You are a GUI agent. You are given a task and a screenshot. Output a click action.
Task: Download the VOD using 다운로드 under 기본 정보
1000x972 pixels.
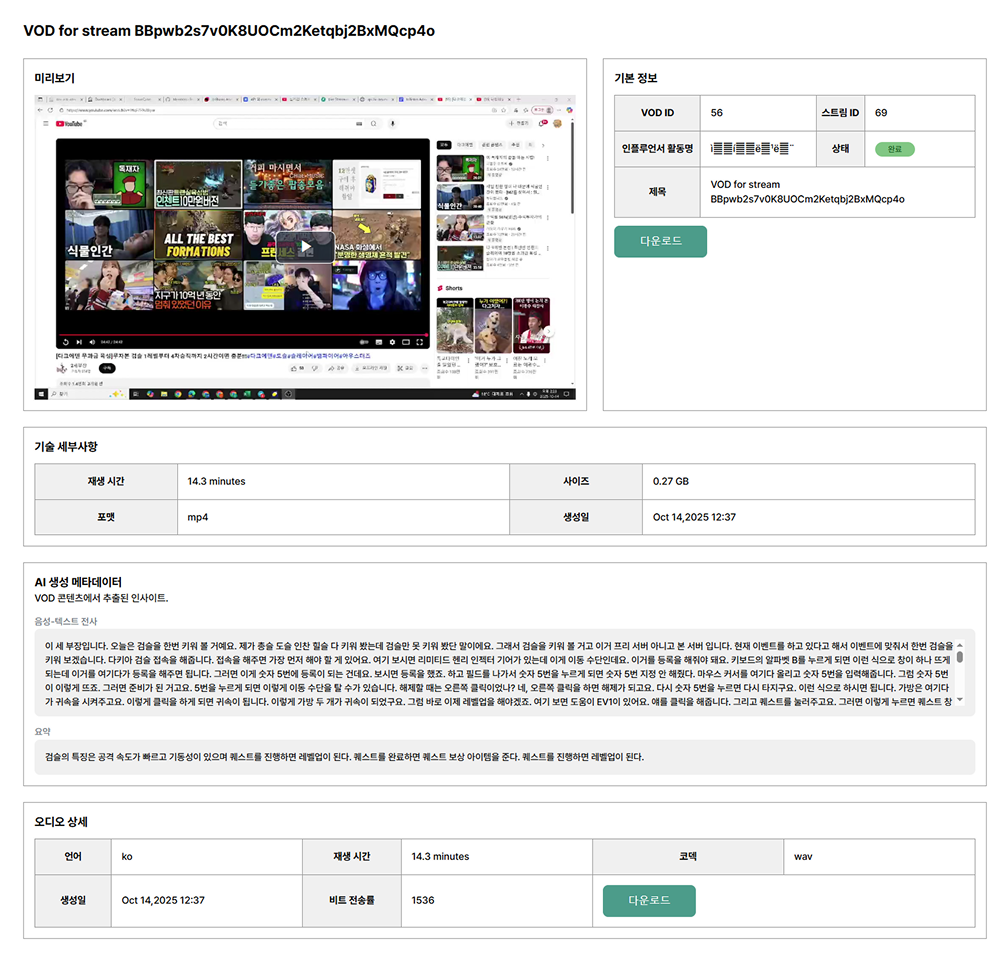(660, 242)
